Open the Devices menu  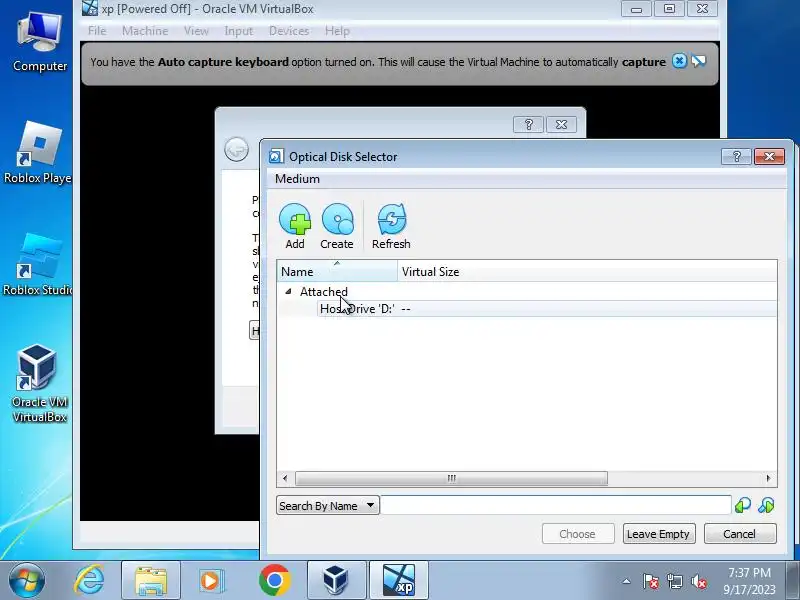pyautogui.click(x=289, y=31)
